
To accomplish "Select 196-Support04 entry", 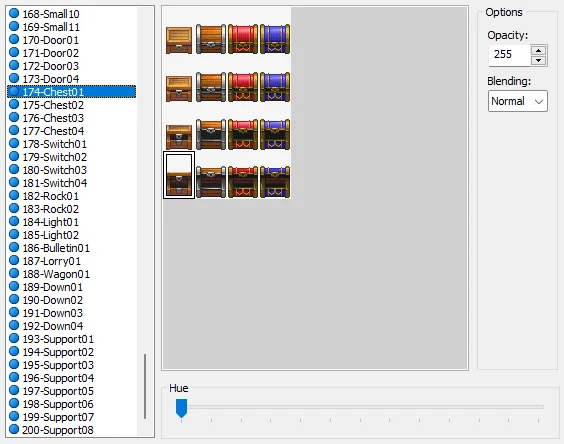I will point(72,378).
